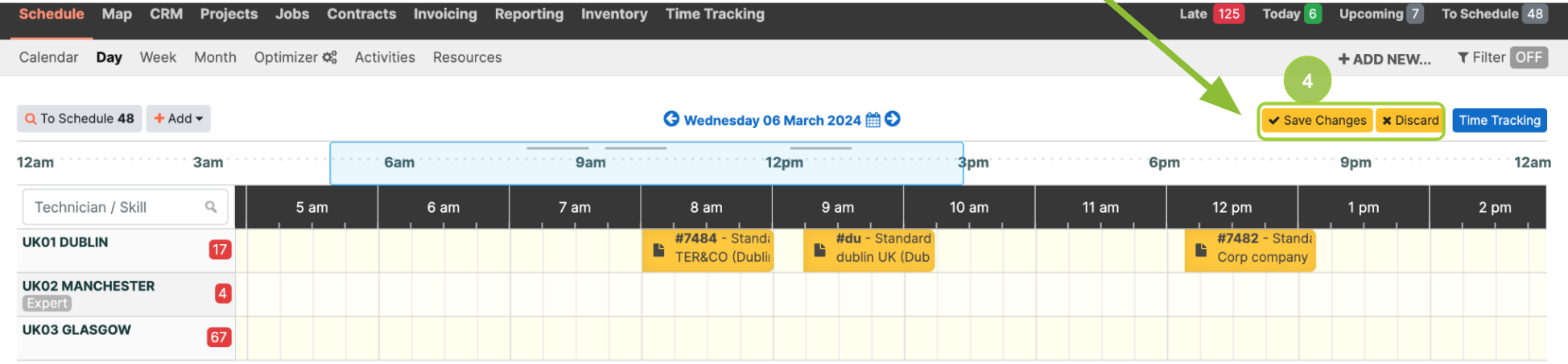
Task: Click in the Technician / Skill search field
Action: point(125,207)
